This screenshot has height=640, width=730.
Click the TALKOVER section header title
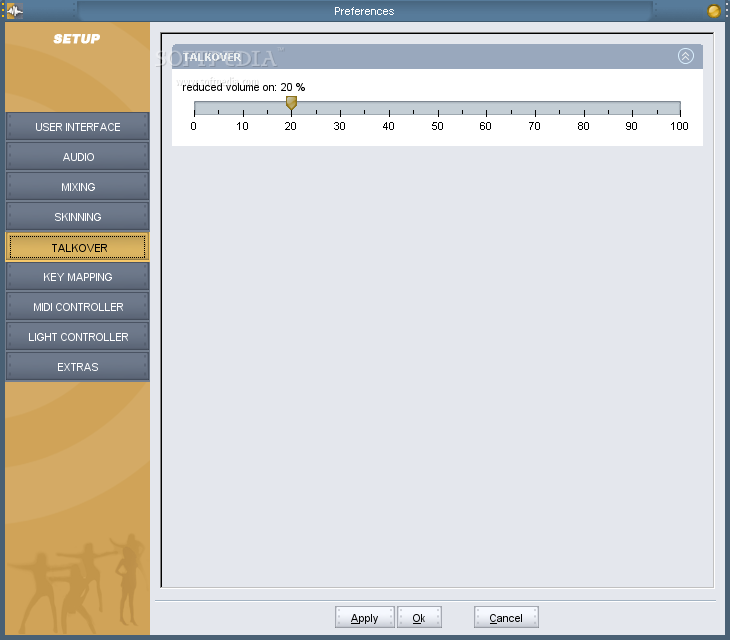(212, 57)
